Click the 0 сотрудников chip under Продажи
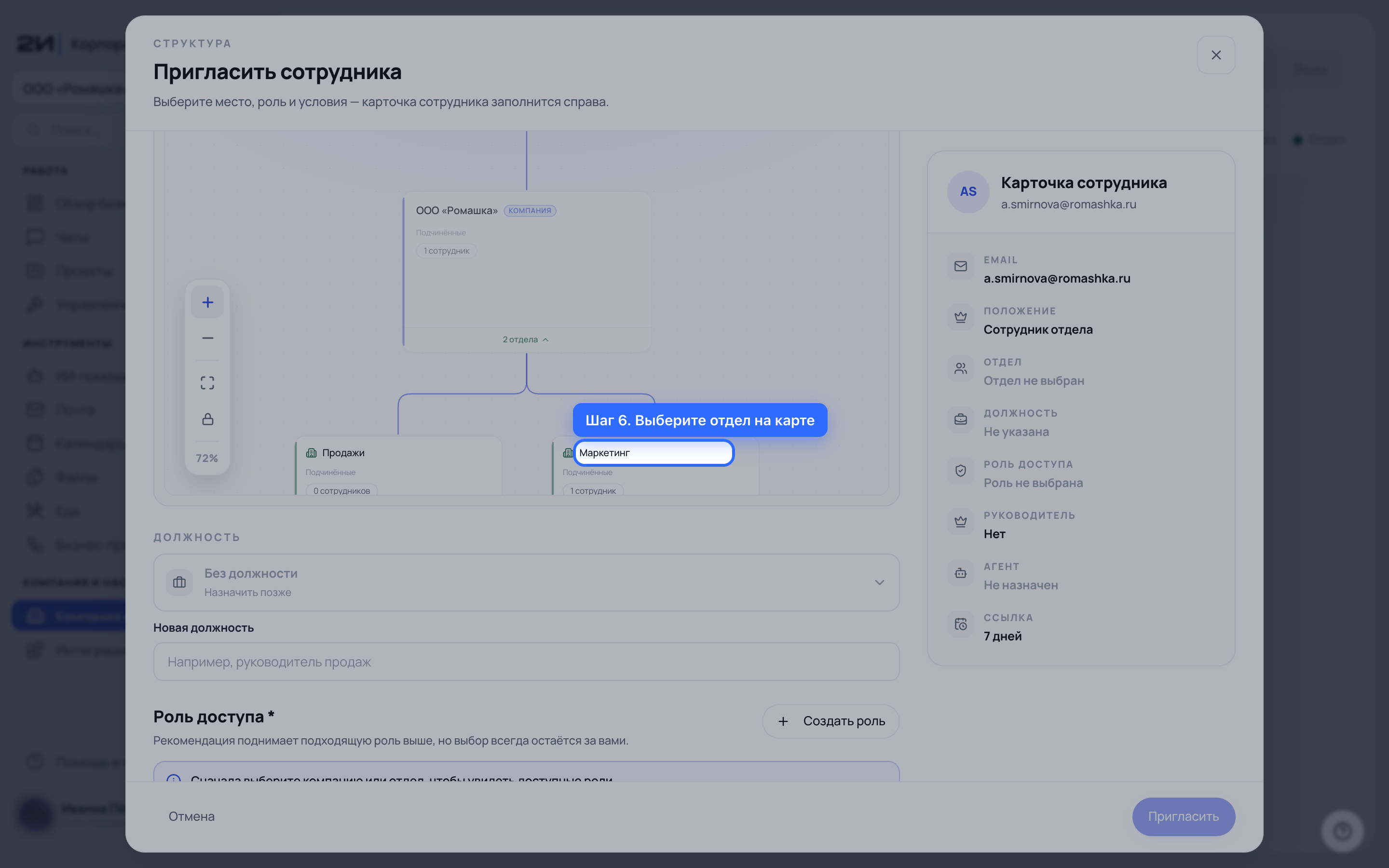Screen dimensions: 1389x868 click(341, 490)
